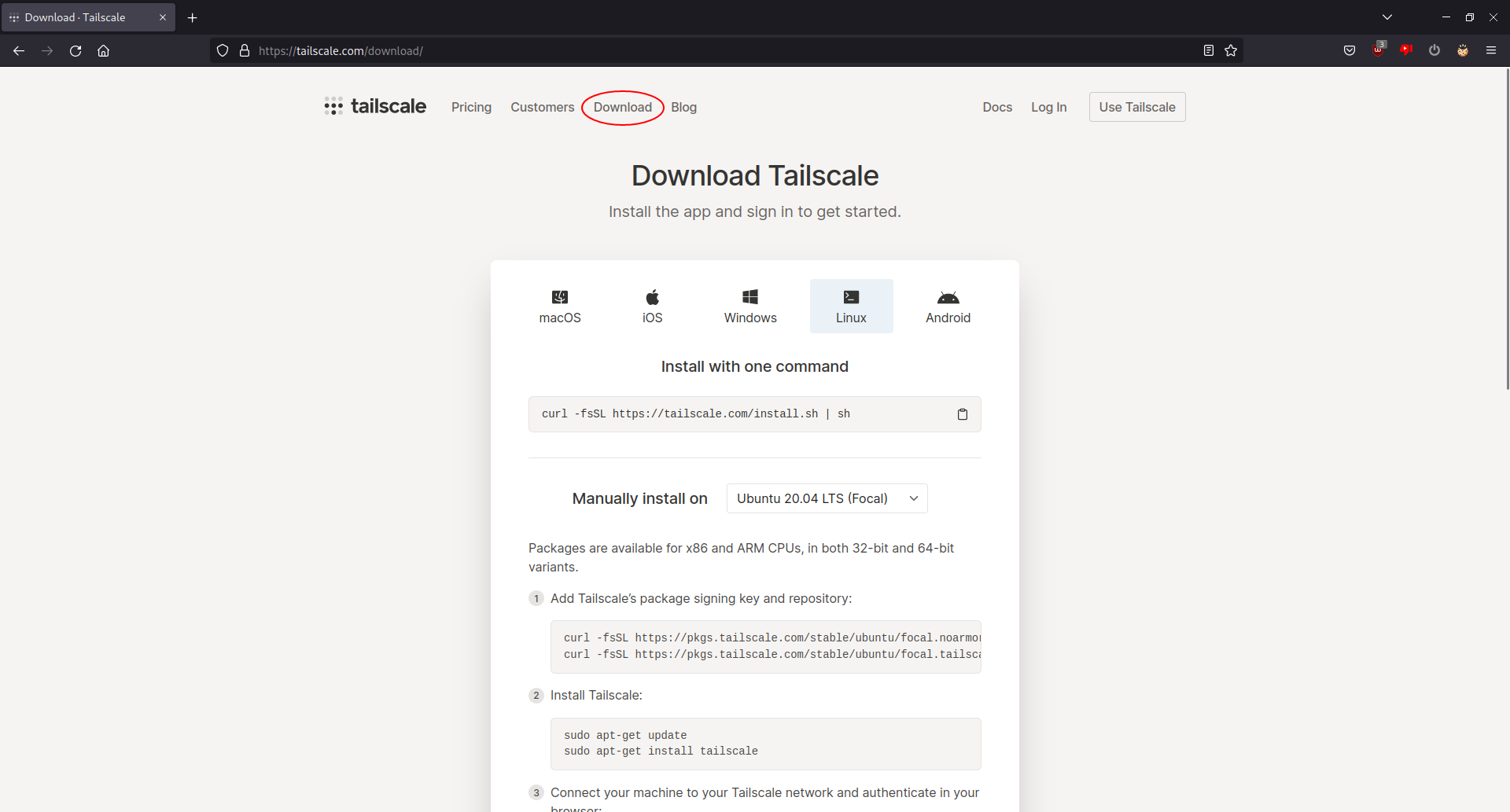Copy the one-line install command
The width and height of the screenshot is (1510, 812).
(962, 414)
